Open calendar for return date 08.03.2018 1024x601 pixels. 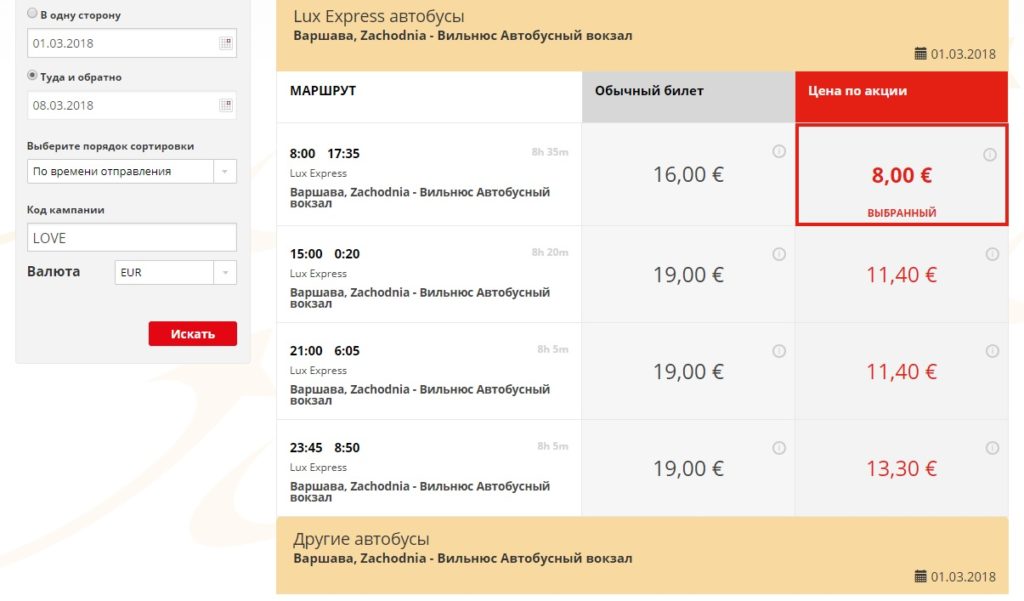pyautogui.click(x=225, y=105)
